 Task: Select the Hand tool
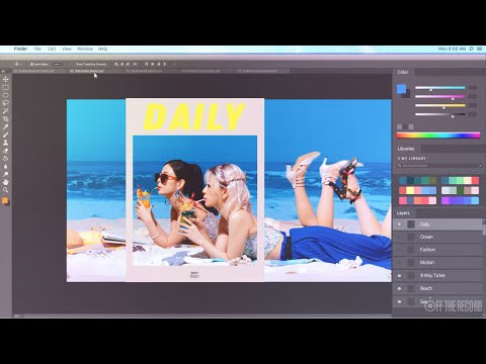pyautogui.click(x=5, y=182)
